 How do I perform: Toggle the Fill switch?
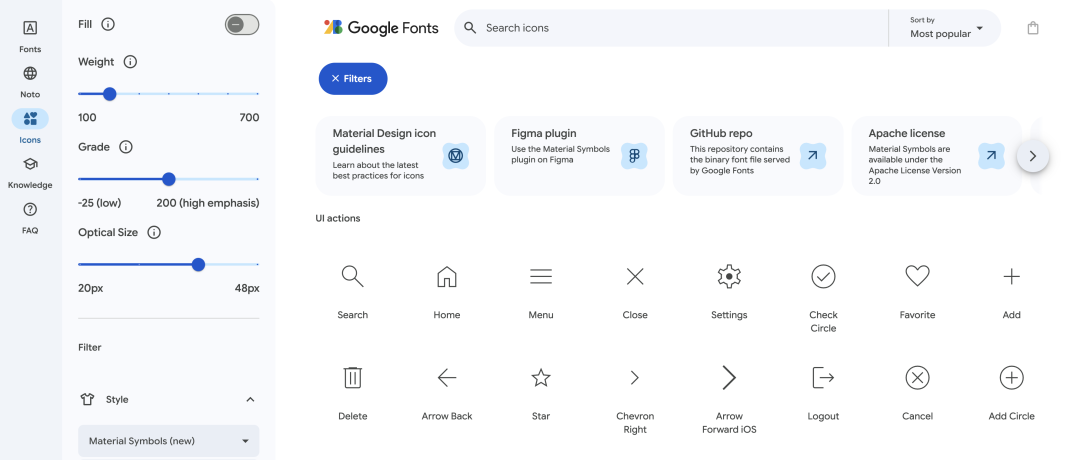click(x=242, y=25)
